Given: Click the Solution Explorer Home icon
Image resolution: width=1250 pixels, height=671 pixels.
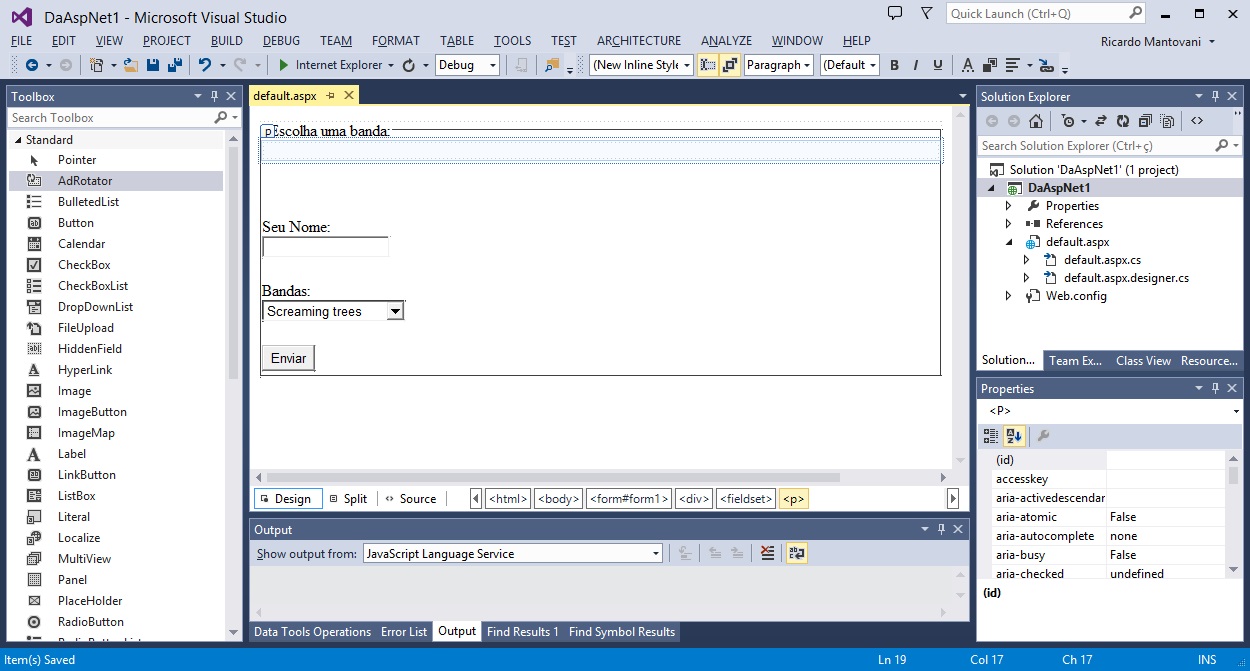Looking at the screenshot, I should tap(1036, 121).
